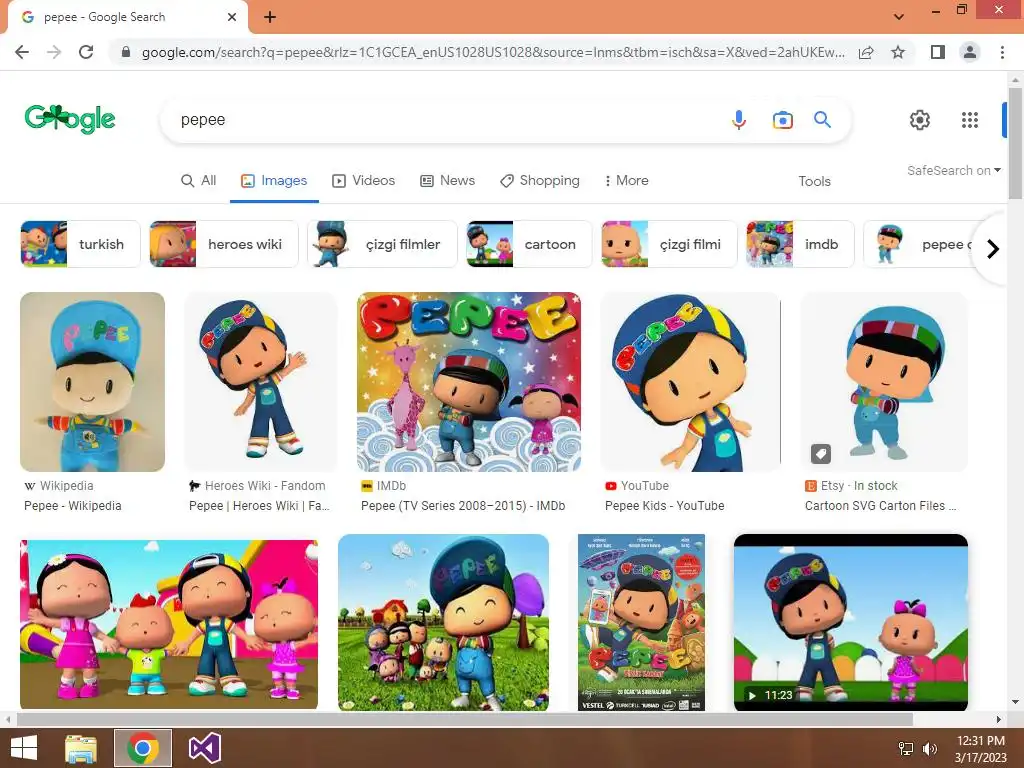Show more suggestion chips with right arrow
Viewport: 1024px width, 768px height.
point(993,249)
